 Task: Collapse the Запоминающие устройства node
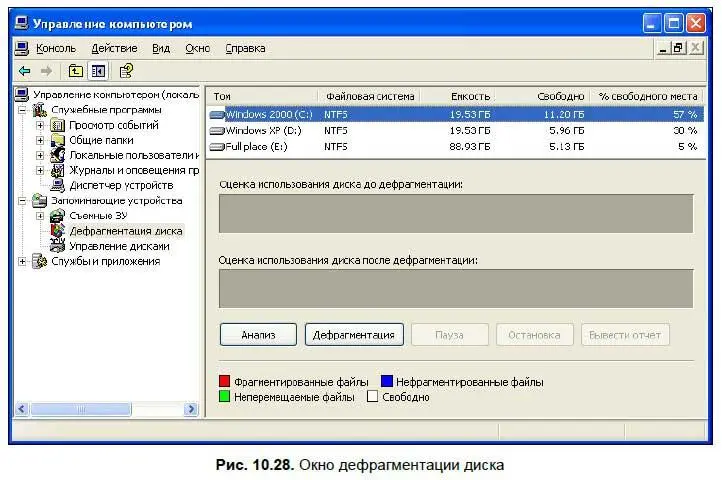[x=22, y=201]
